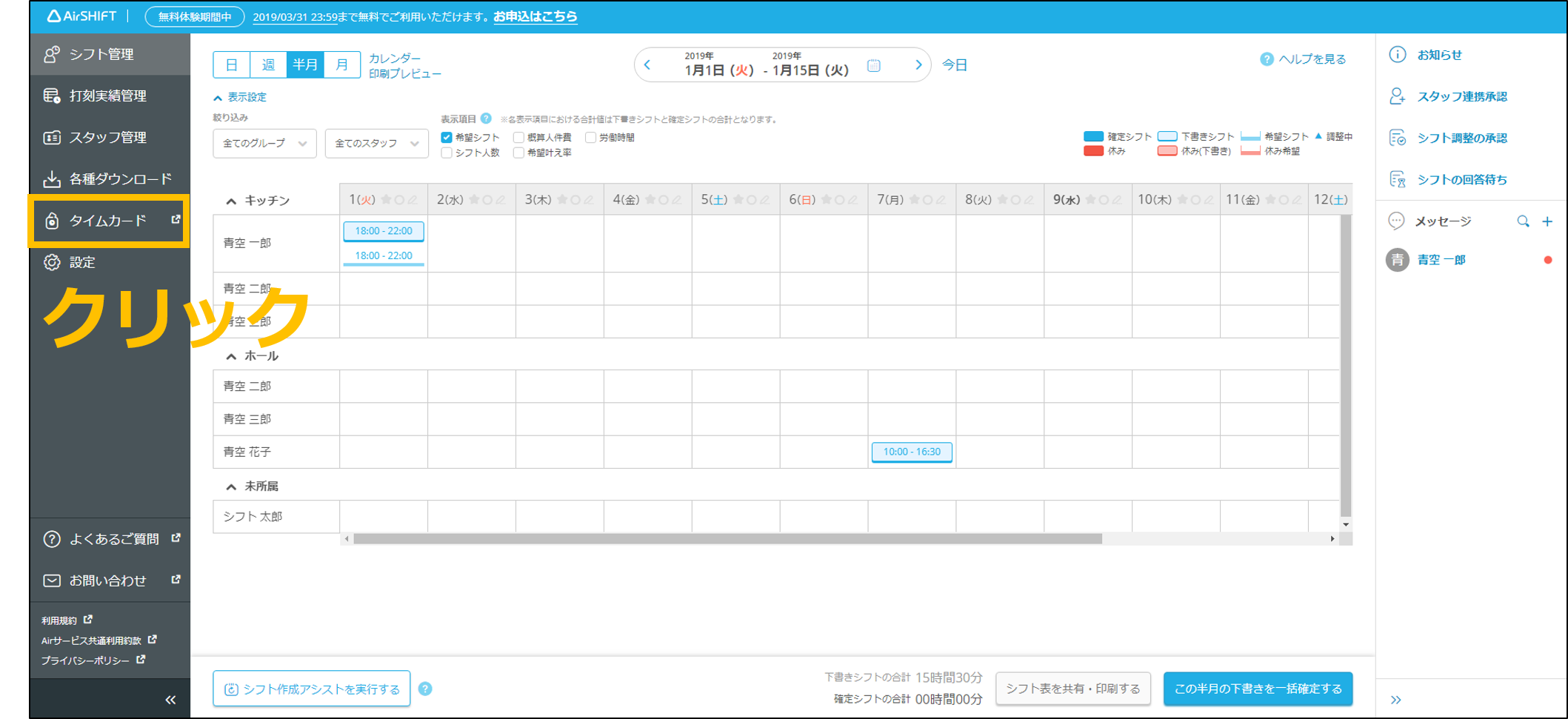Viewport: 1568px width, 719px height.
Task: Open the 全てのグループ dropdown
Action: click(264, 144)
